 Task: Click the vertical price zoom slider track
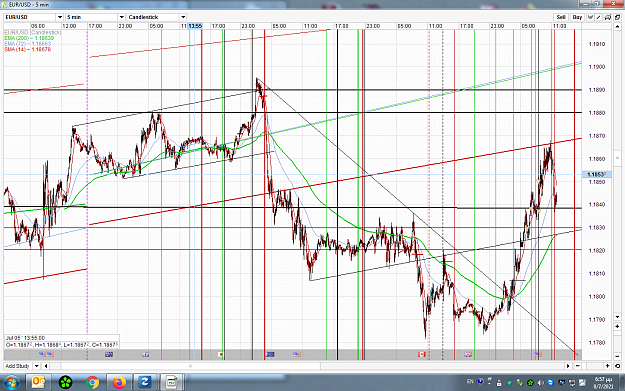click(617, 342)
